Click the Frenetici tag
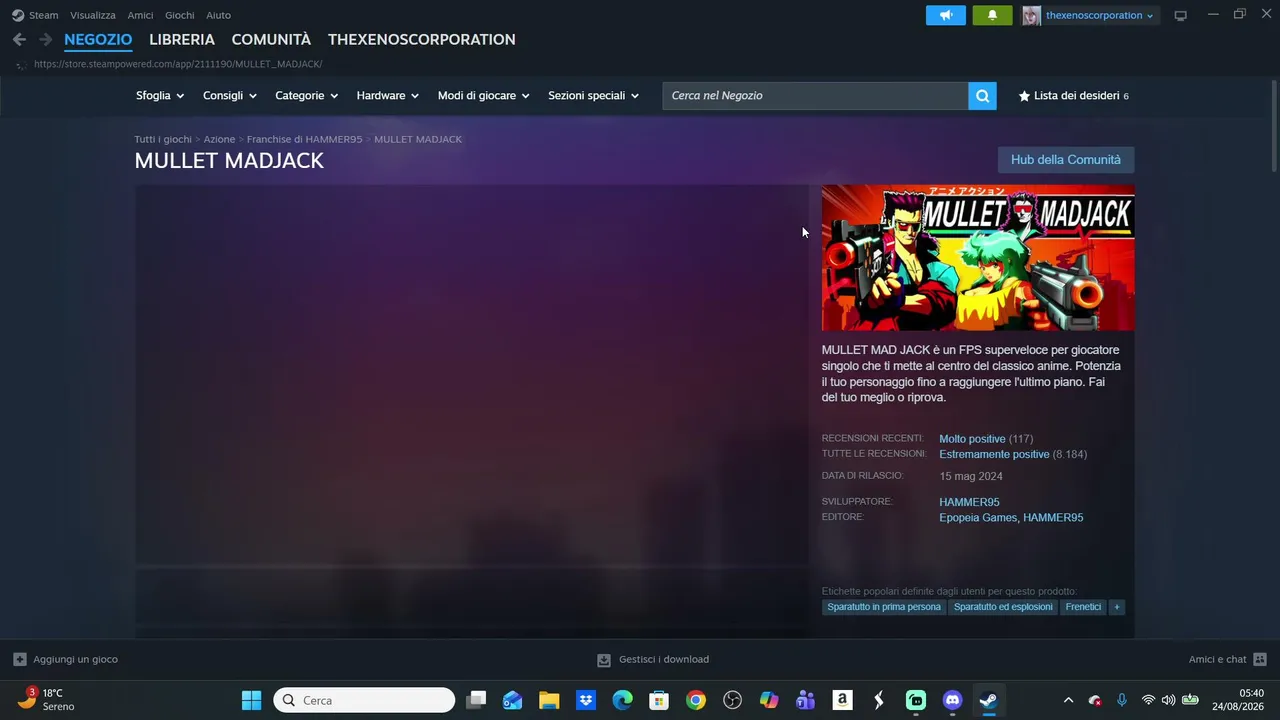This screenshot has height=720, width=1280. (x=1083, y=607)
